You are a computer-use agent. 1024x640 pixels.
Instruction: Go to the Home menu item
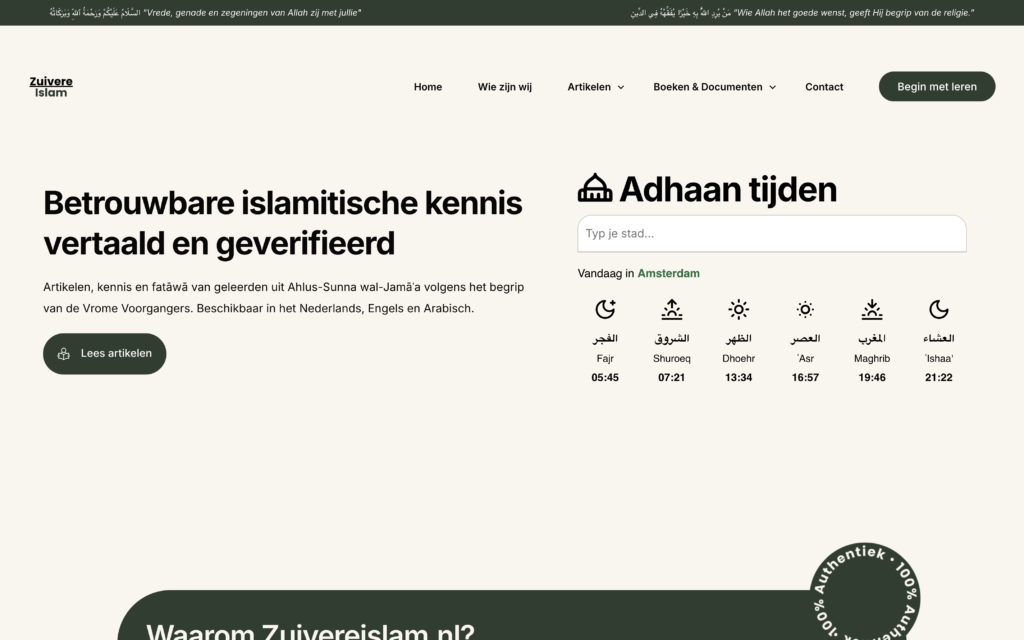pos(428,87)
